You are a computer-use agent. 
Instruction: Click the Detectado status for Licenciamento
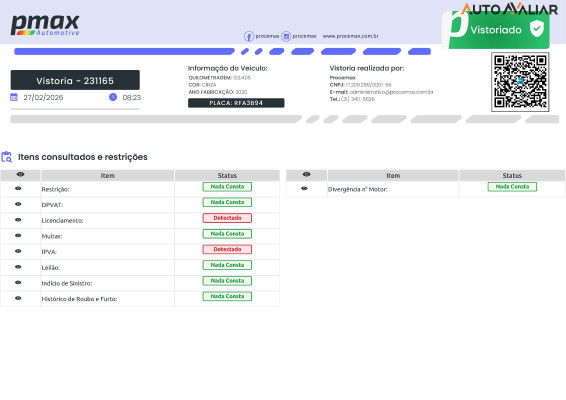tap(227, 218)
